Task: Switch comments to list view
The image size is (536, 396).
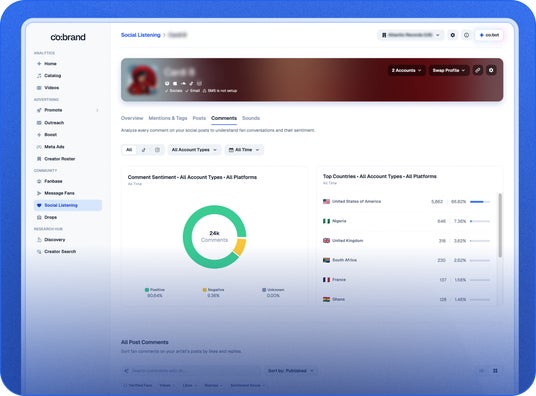Action: [482, 371]
